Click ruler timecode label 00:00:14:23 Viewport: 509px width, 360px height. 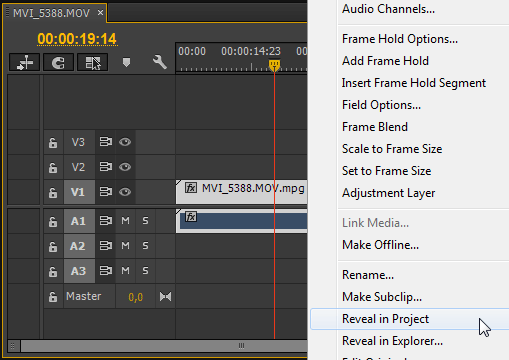(x=251, y=51)
